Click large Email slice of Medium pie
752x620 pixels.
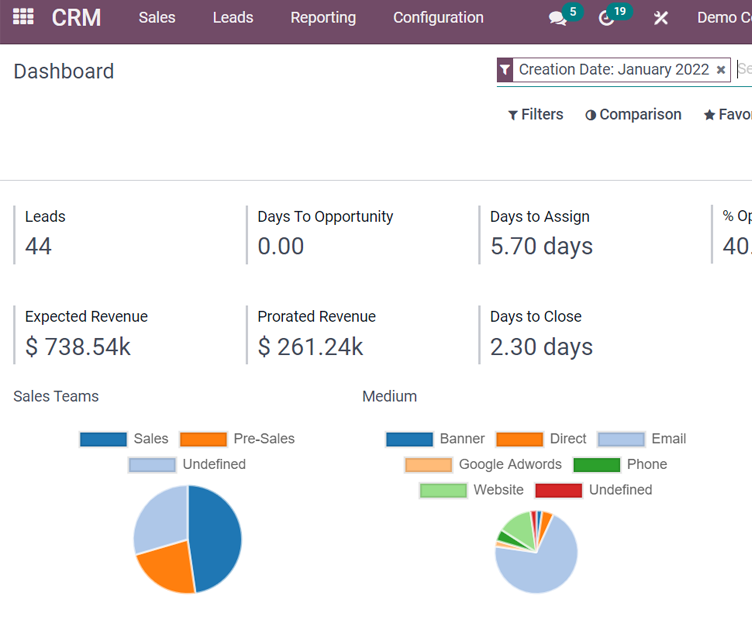[x=540, y=568]
